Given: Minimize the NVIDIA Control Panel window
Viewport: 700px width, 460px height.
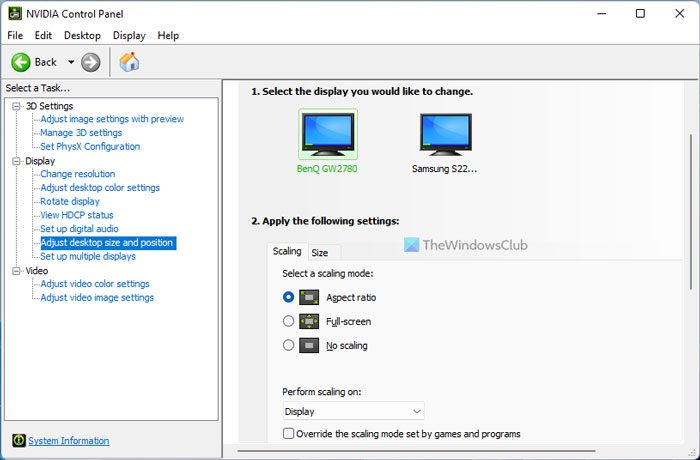Looking at the screenshot, I should tap(602, 14).
